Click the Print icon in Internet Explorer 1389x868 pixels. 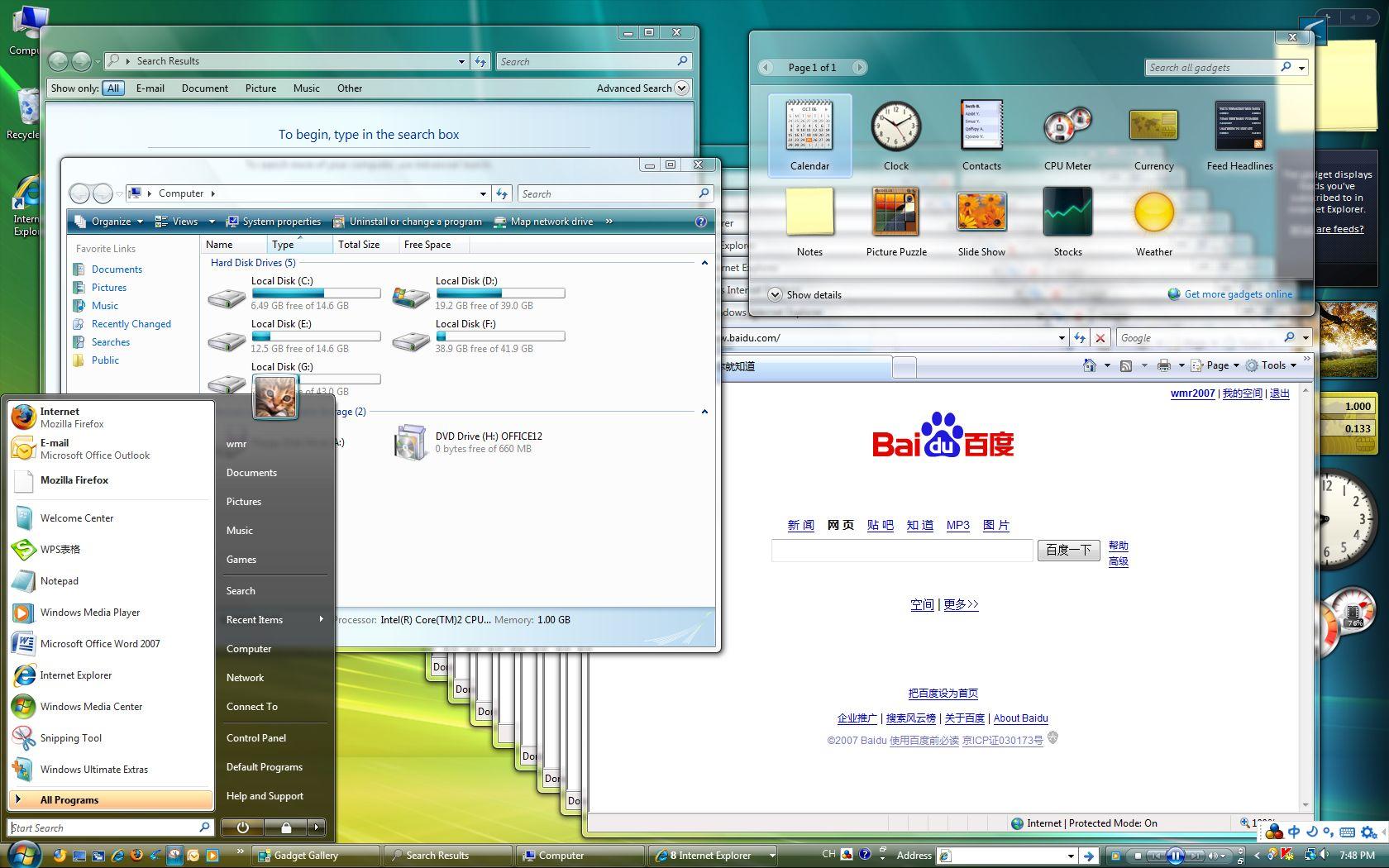tap(1164, 365)
